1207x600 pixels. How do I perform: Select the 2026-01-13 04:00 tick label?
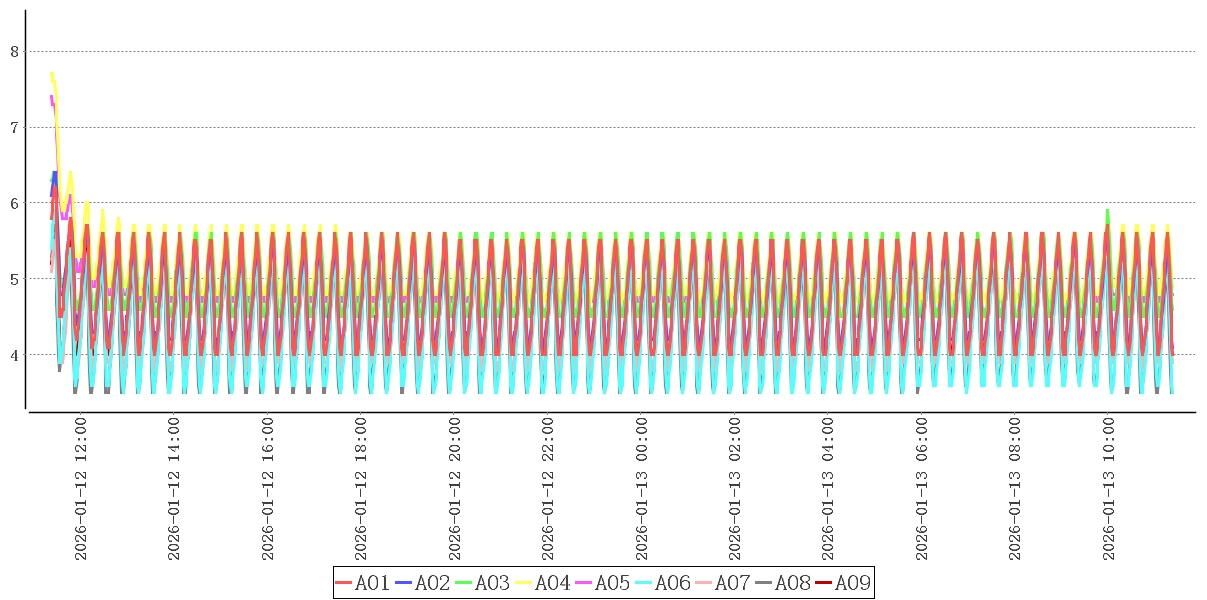[x=828, y=489]
